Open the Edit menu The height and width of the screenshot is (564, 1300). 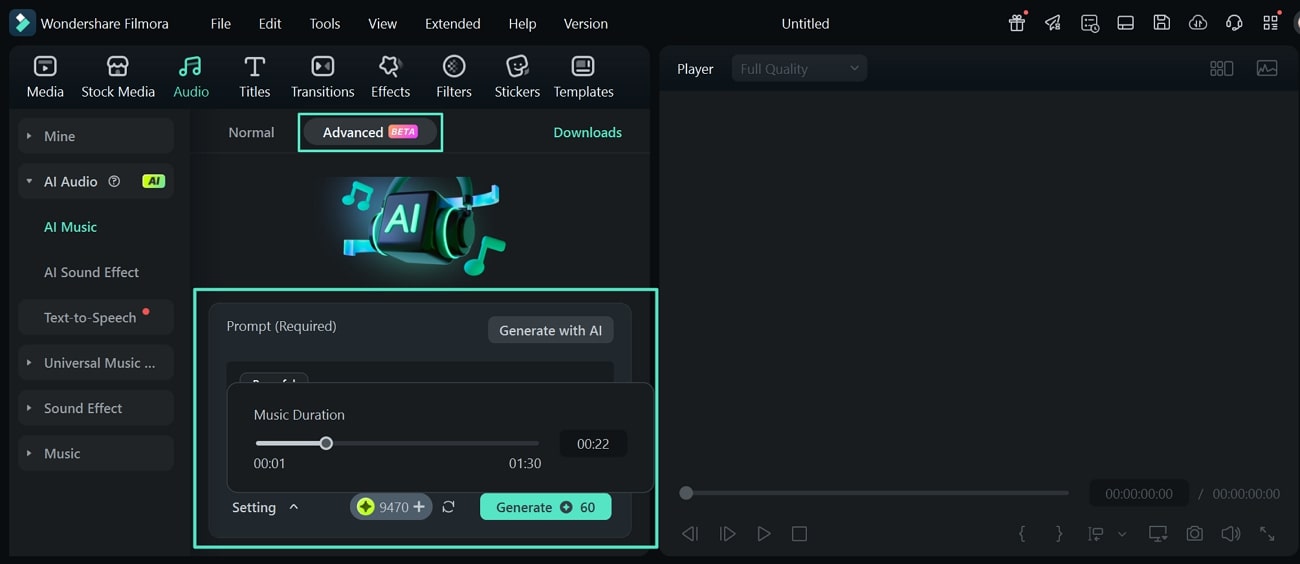click(x=270, y=23)
